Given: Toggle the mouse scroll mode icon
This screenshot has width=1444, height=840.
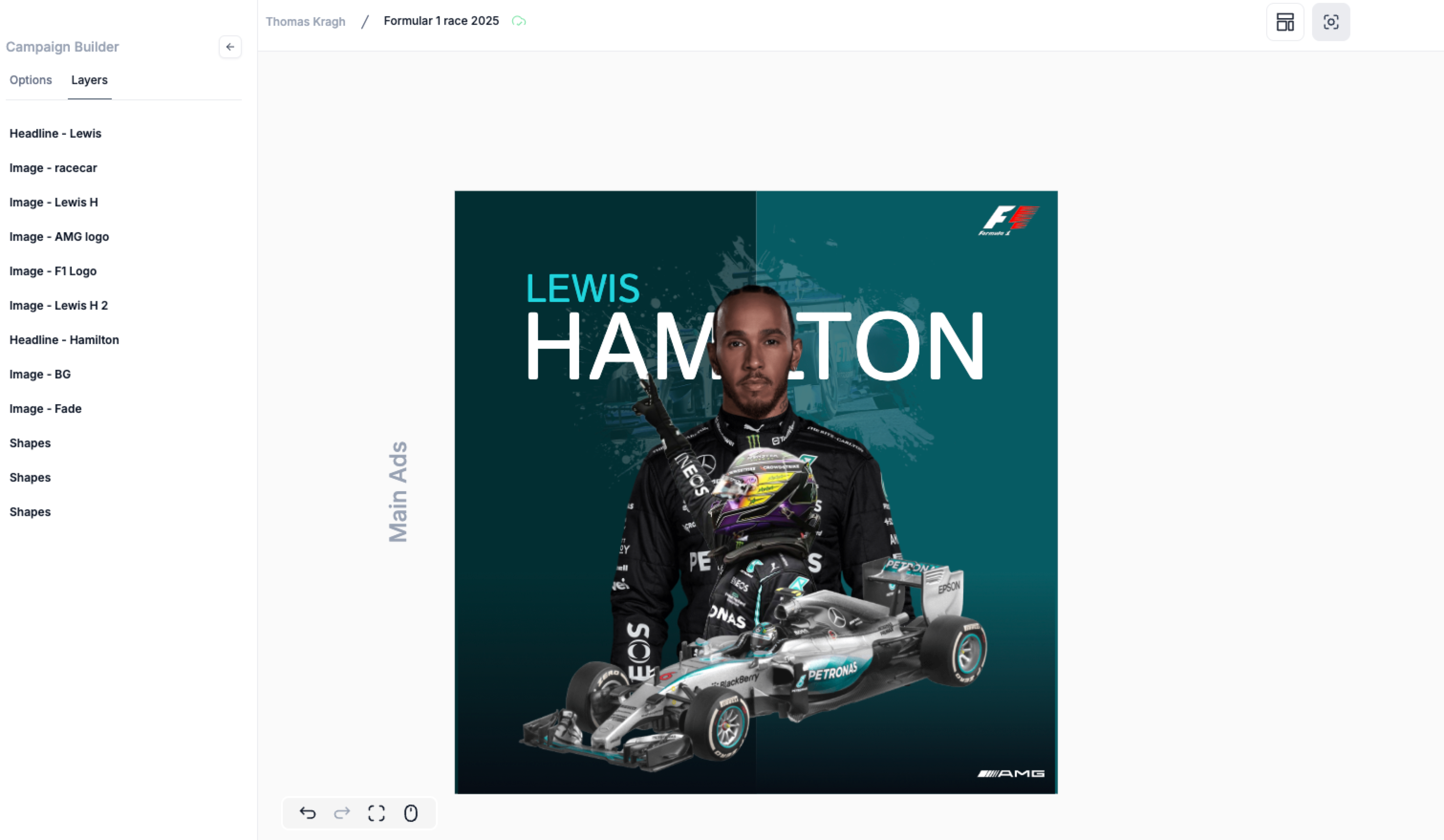Looking at the screenshot, I should (411, 813).
